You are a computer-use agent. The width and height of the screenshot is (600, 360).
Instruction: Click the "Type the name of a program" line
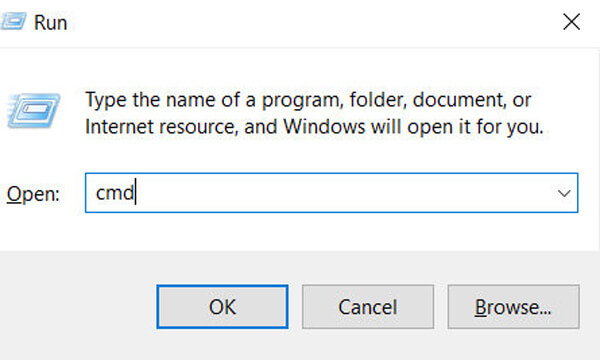308,100
